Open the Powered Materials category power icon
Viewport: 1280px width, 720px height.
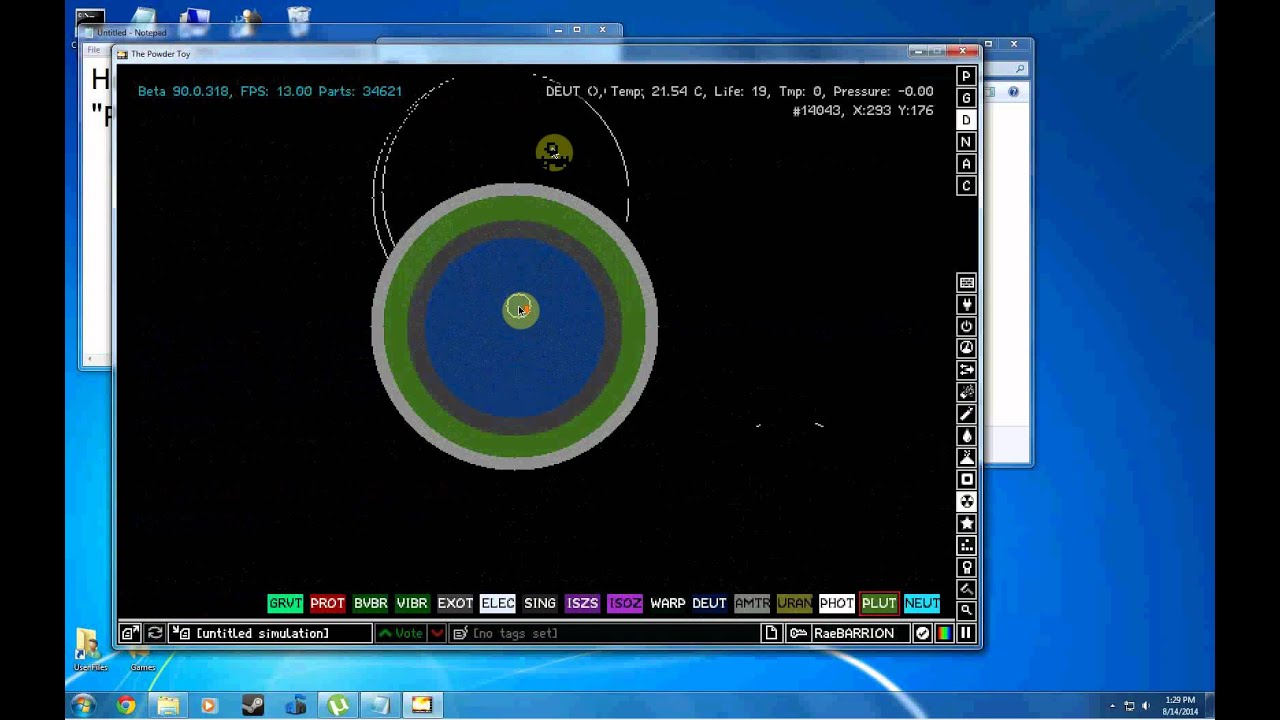(966, 326)
